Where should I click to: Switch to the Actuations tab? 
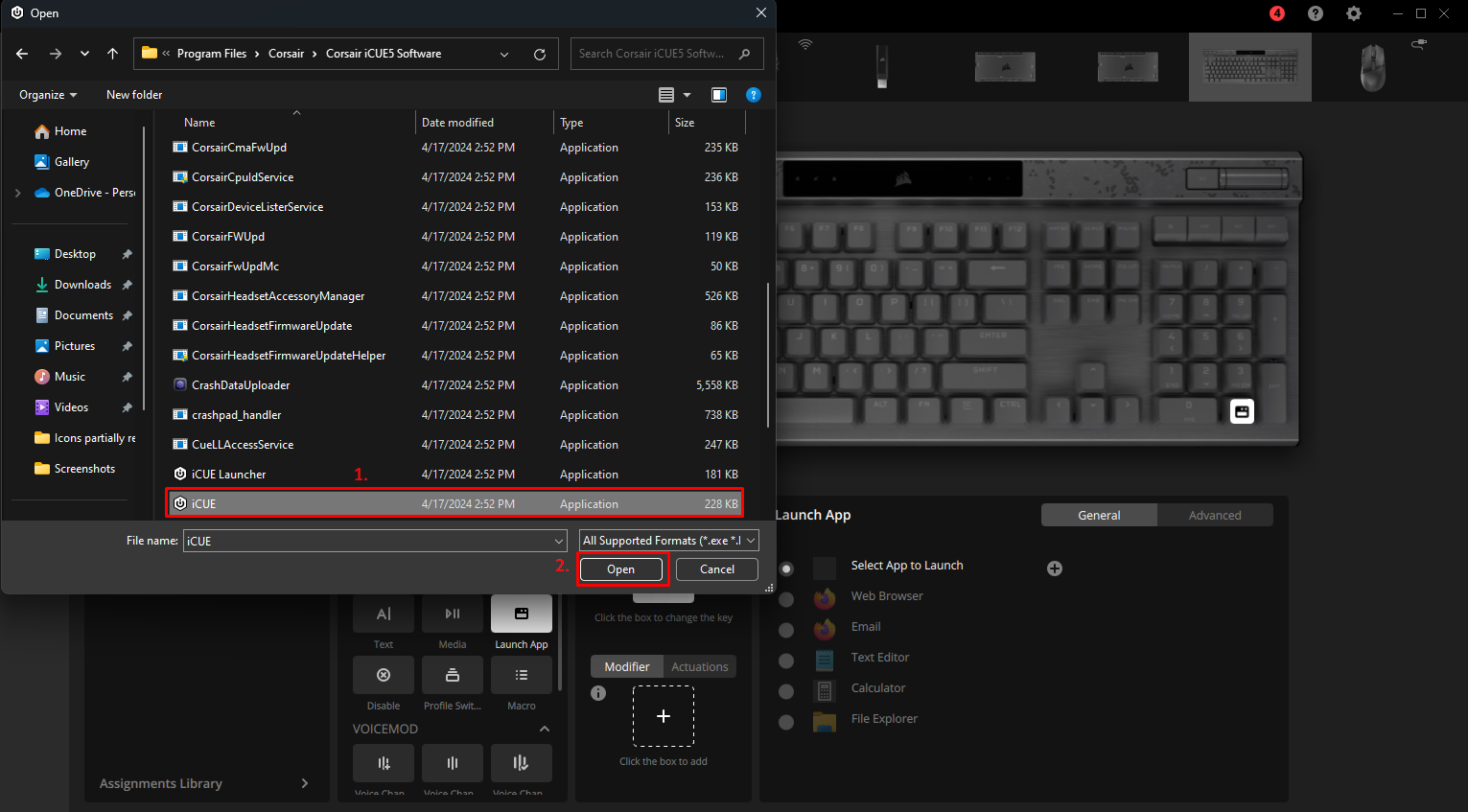699,666
